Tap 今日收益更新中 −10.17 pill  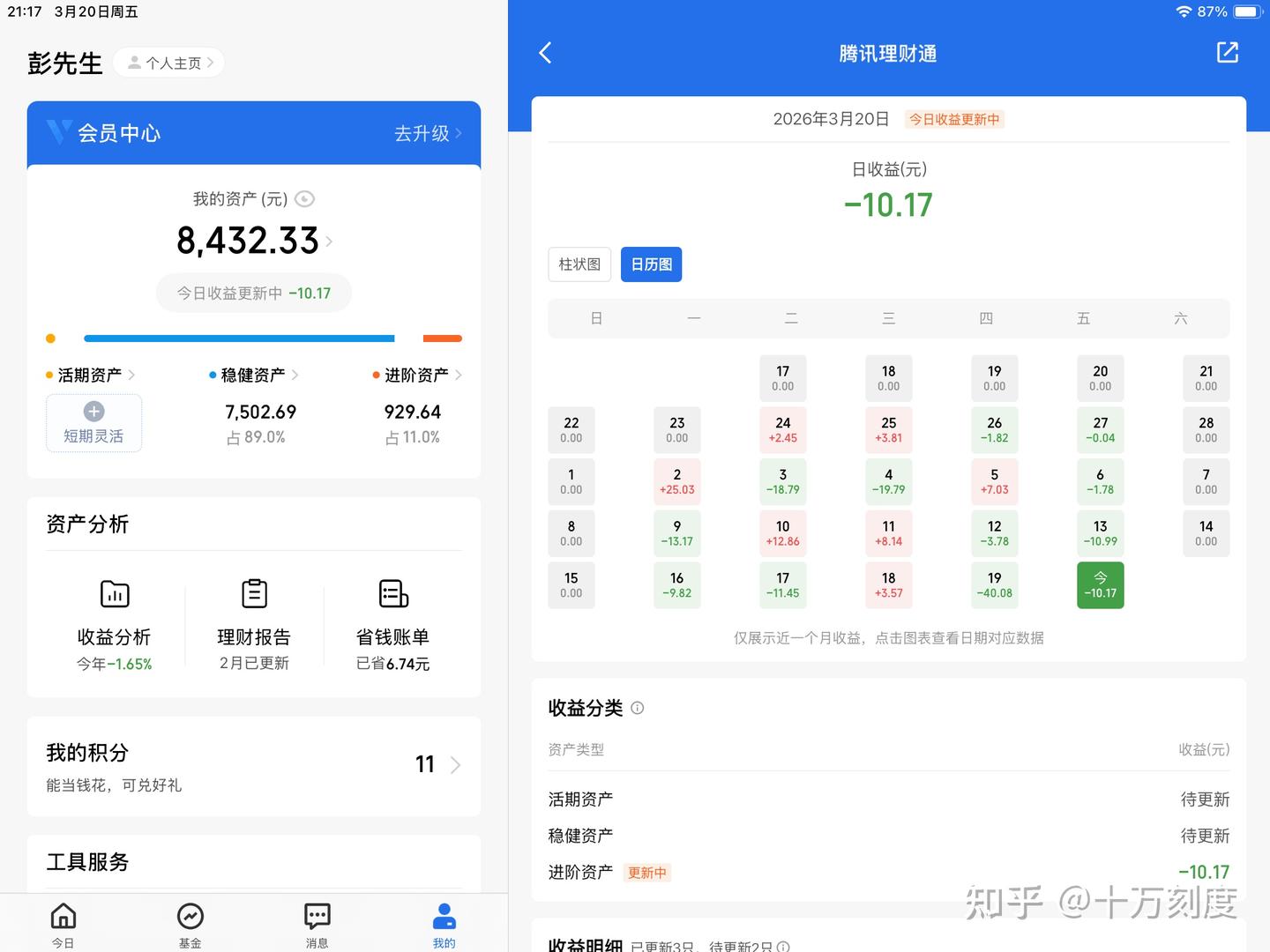click(x=254, y=294)
